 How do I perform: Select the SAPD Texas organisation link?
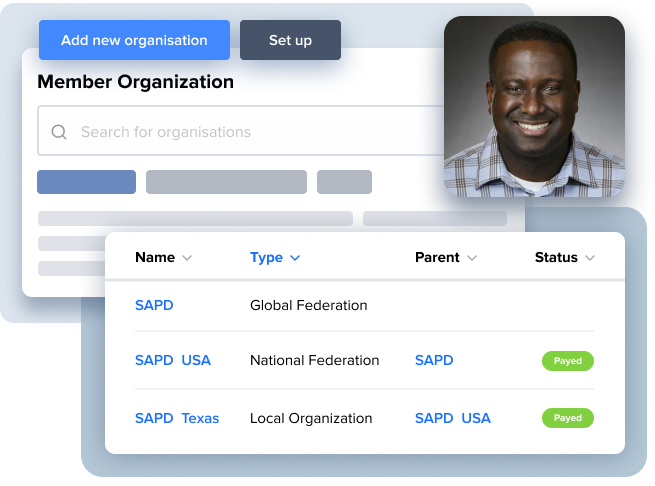(177, 418)
